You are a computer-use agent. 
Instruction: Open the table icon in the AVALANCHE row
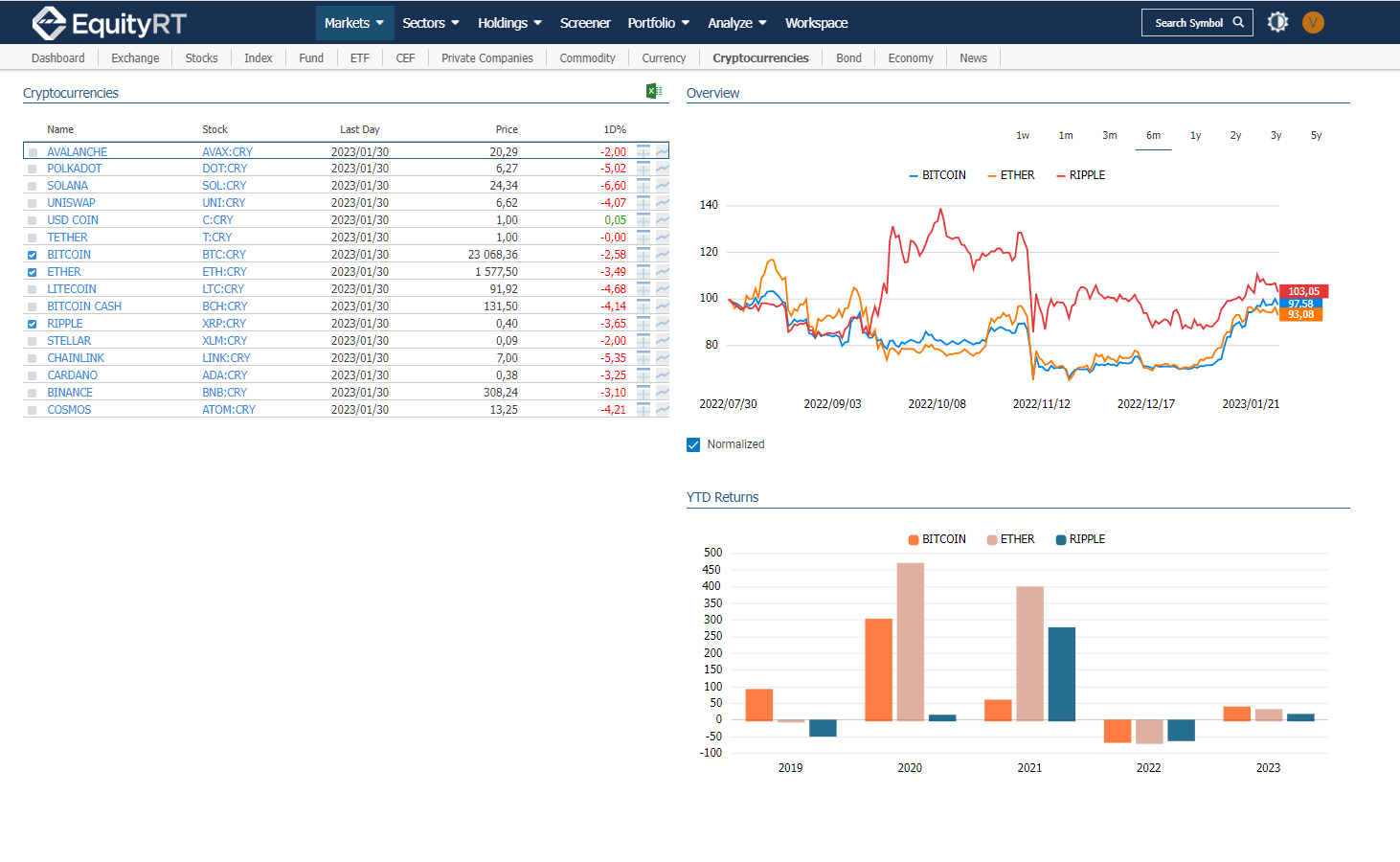coord(644,151)
